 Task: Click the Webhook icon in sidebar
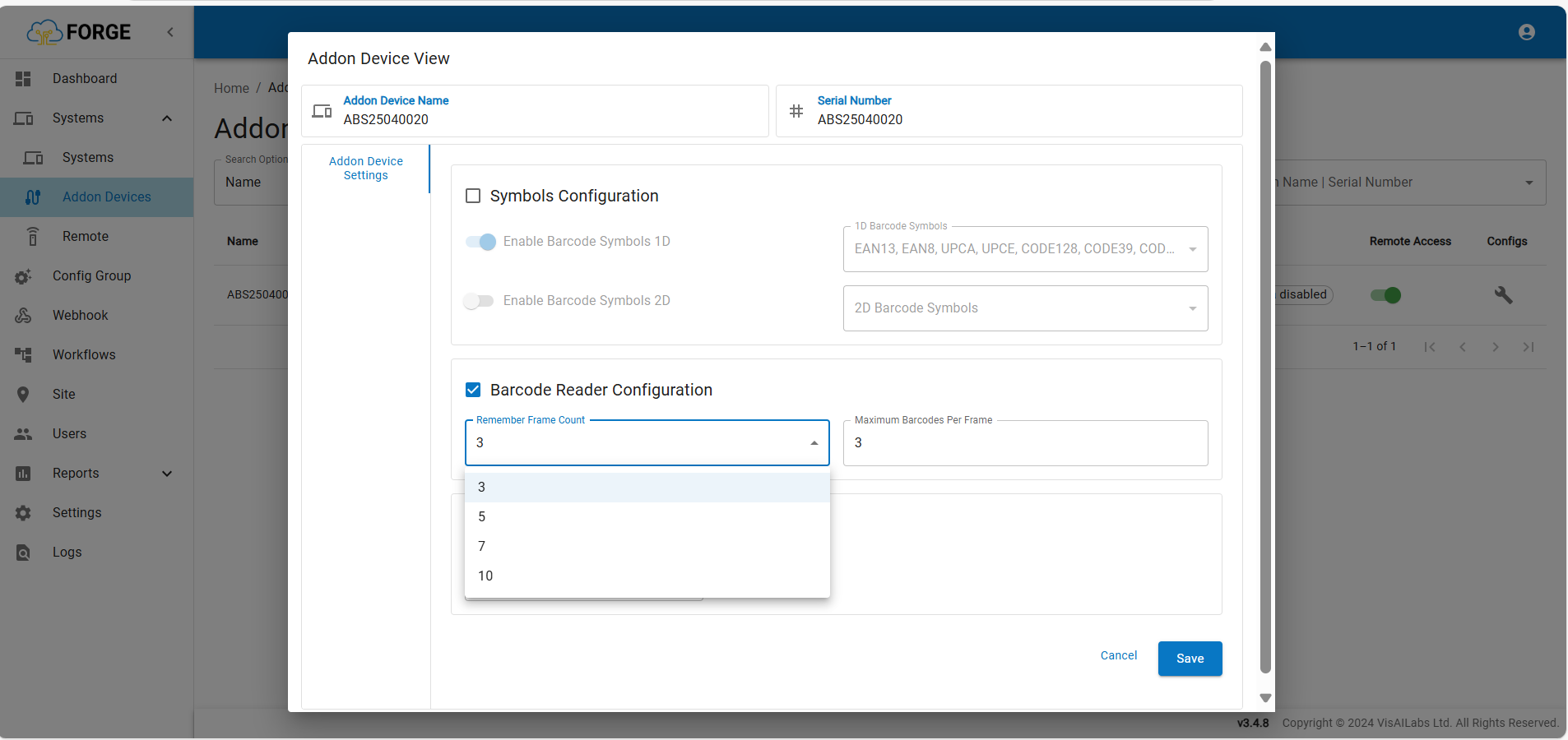[x=23, y=316]
